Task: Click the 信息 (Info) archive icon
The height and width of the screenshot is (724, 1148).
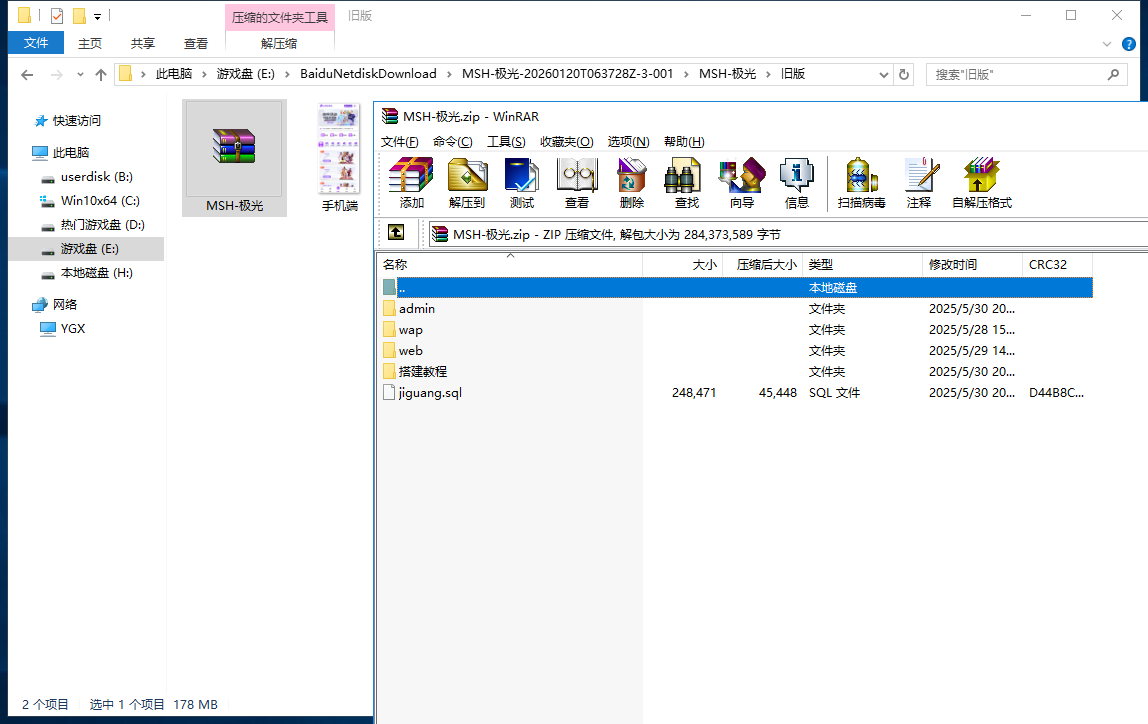Action: point(797,183)
